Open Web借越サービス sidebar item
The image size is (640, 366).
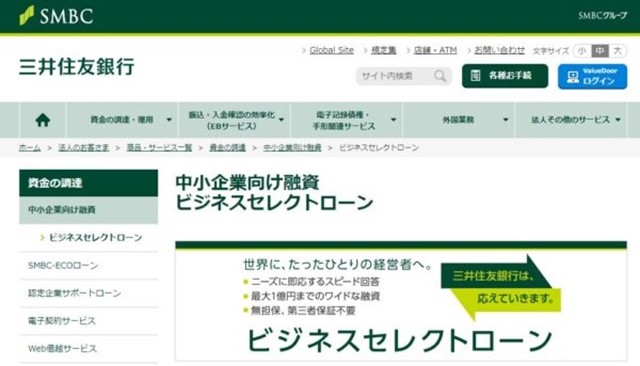tap(89, 349)
